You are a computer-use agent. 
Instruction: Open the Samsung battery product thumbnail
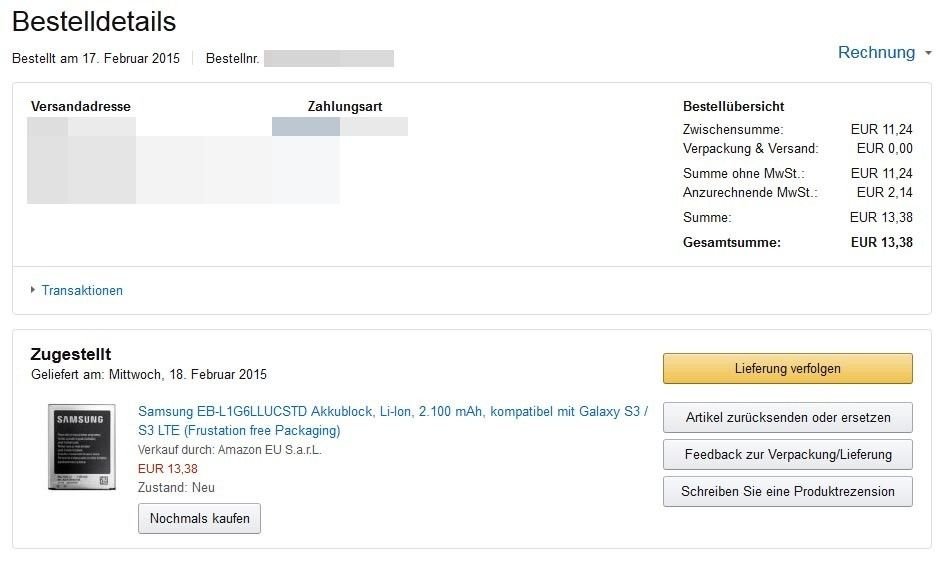(x=81, y=447)
